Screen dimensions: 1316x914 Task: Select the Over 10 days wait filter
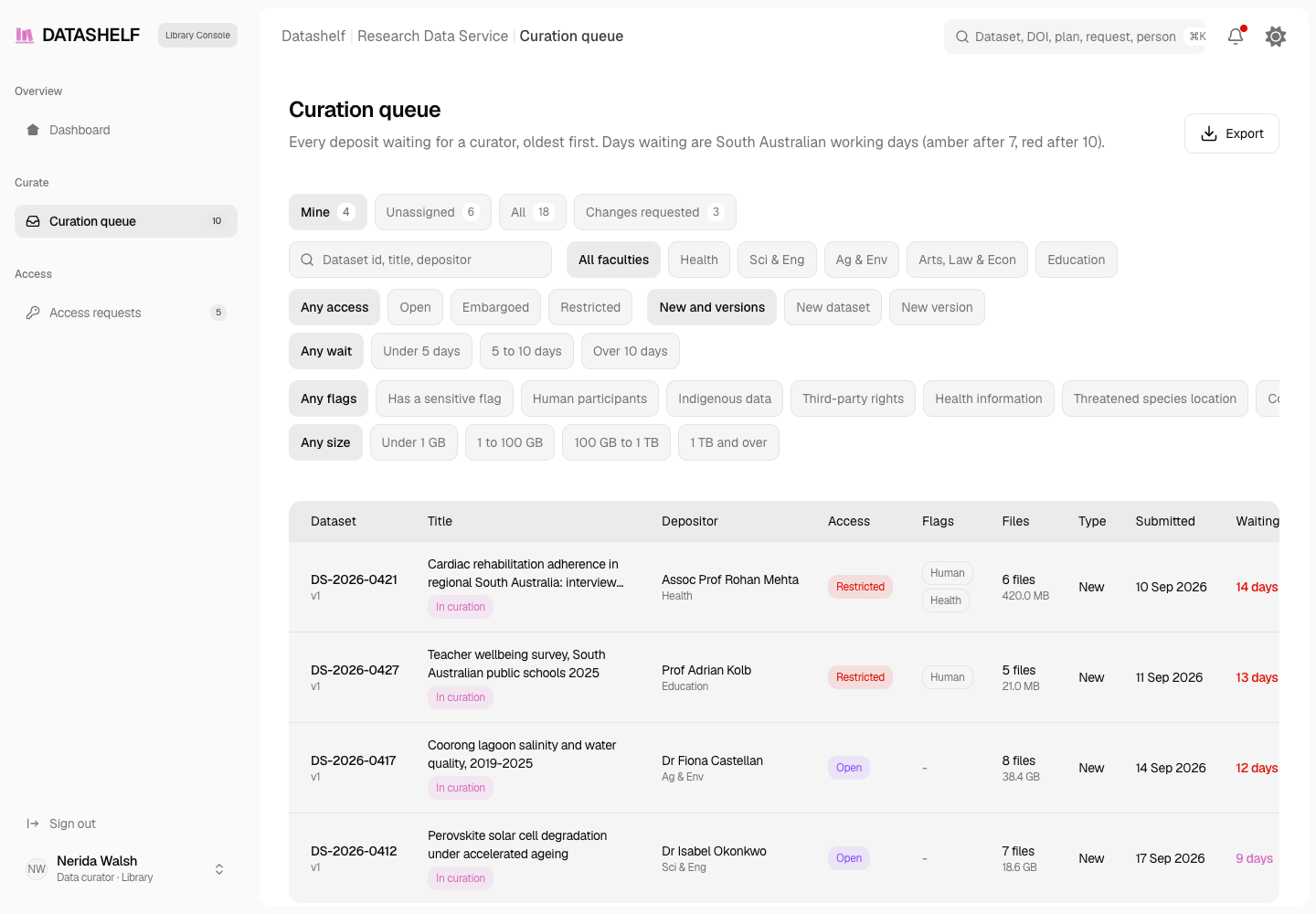coord(631,351)
